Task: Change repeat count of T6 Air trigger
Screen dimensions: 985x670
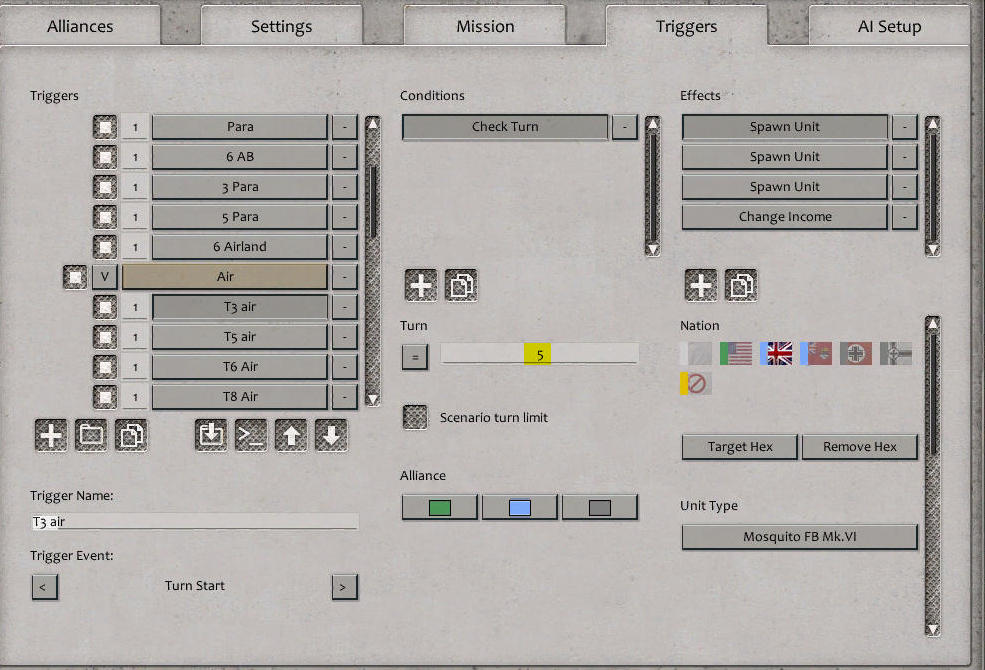Action: [135, 367]
